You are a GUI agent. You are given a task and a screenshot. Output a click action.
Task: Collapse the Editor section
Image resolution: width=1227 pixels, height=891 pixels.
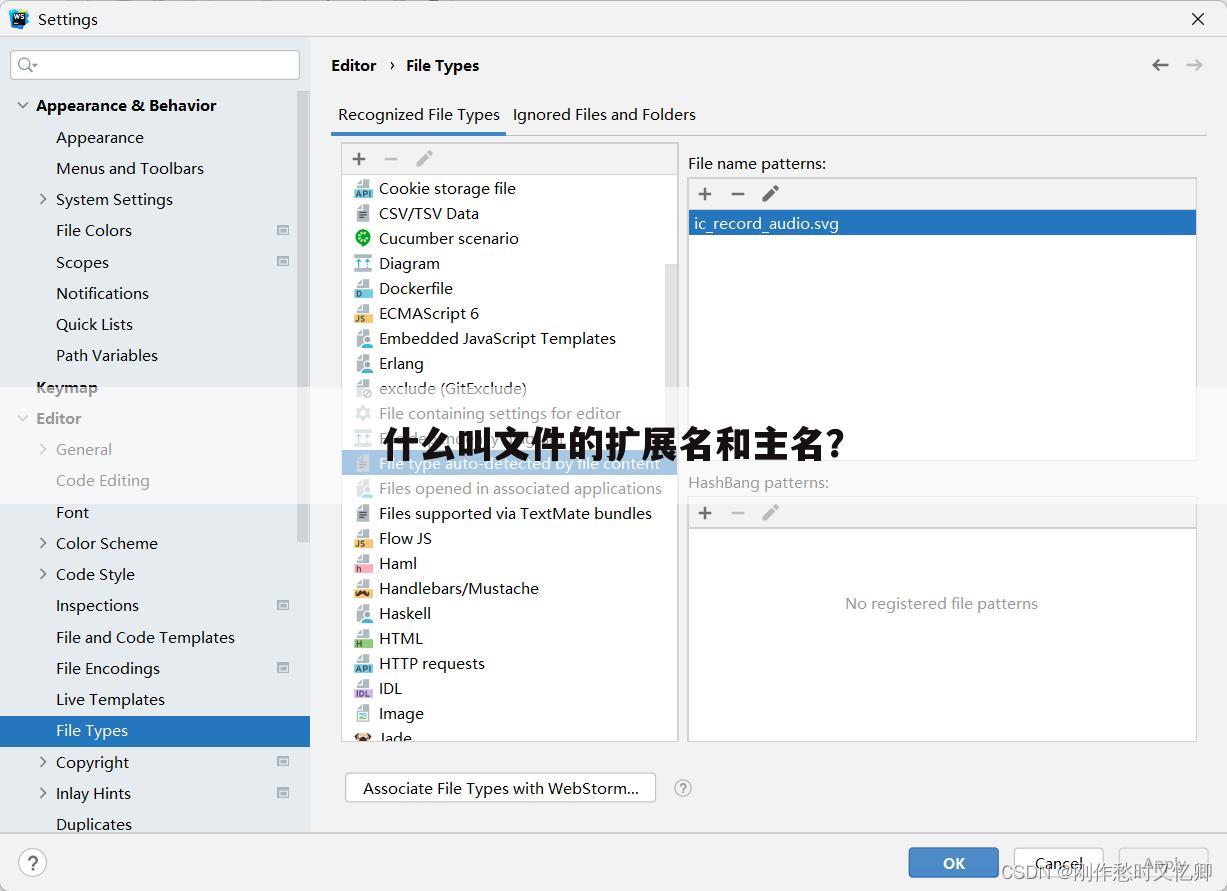[22, 418]
